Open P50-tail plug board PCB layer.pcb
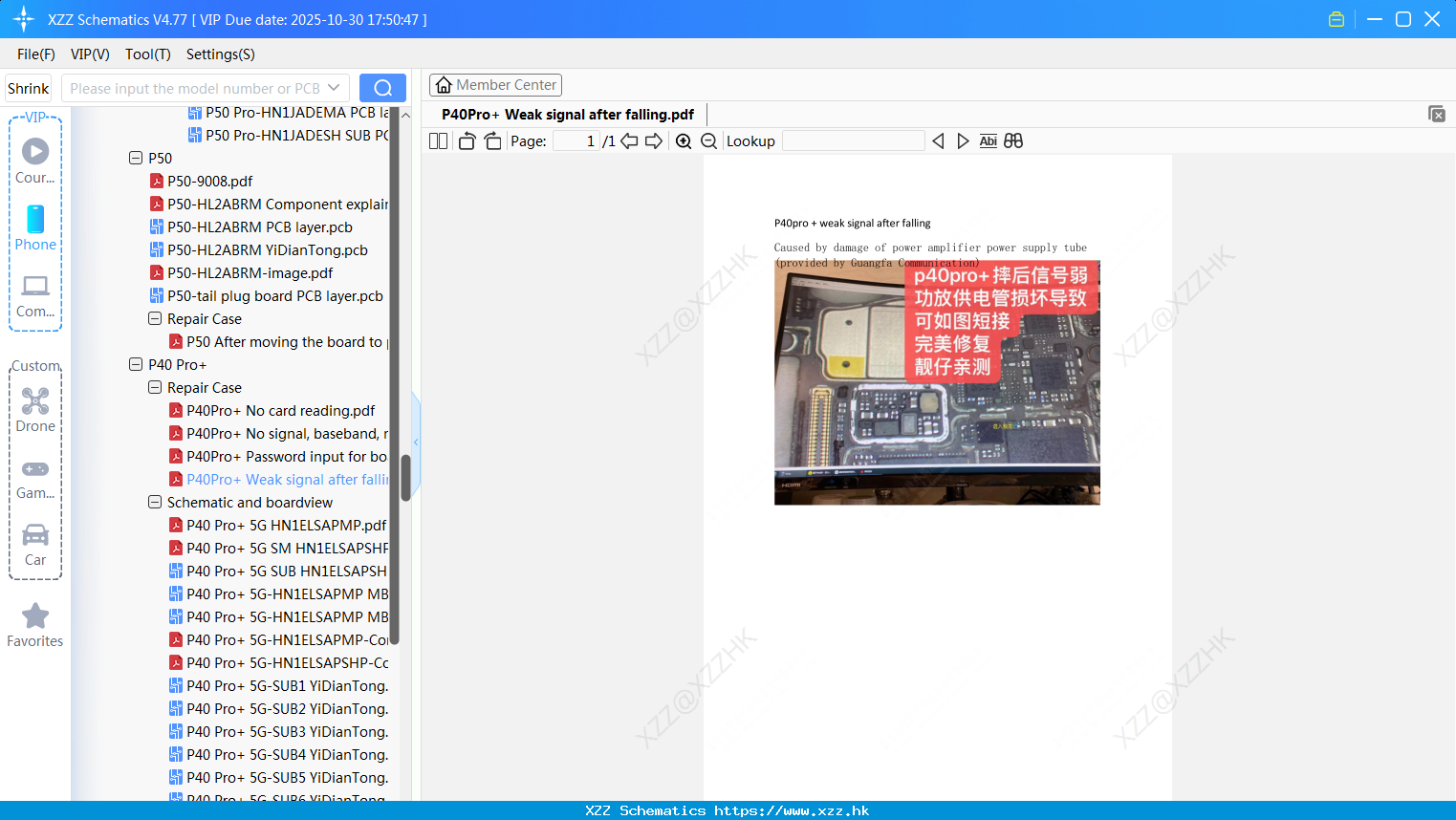This screenshot has width=1456, height=820. click(275, 295)
